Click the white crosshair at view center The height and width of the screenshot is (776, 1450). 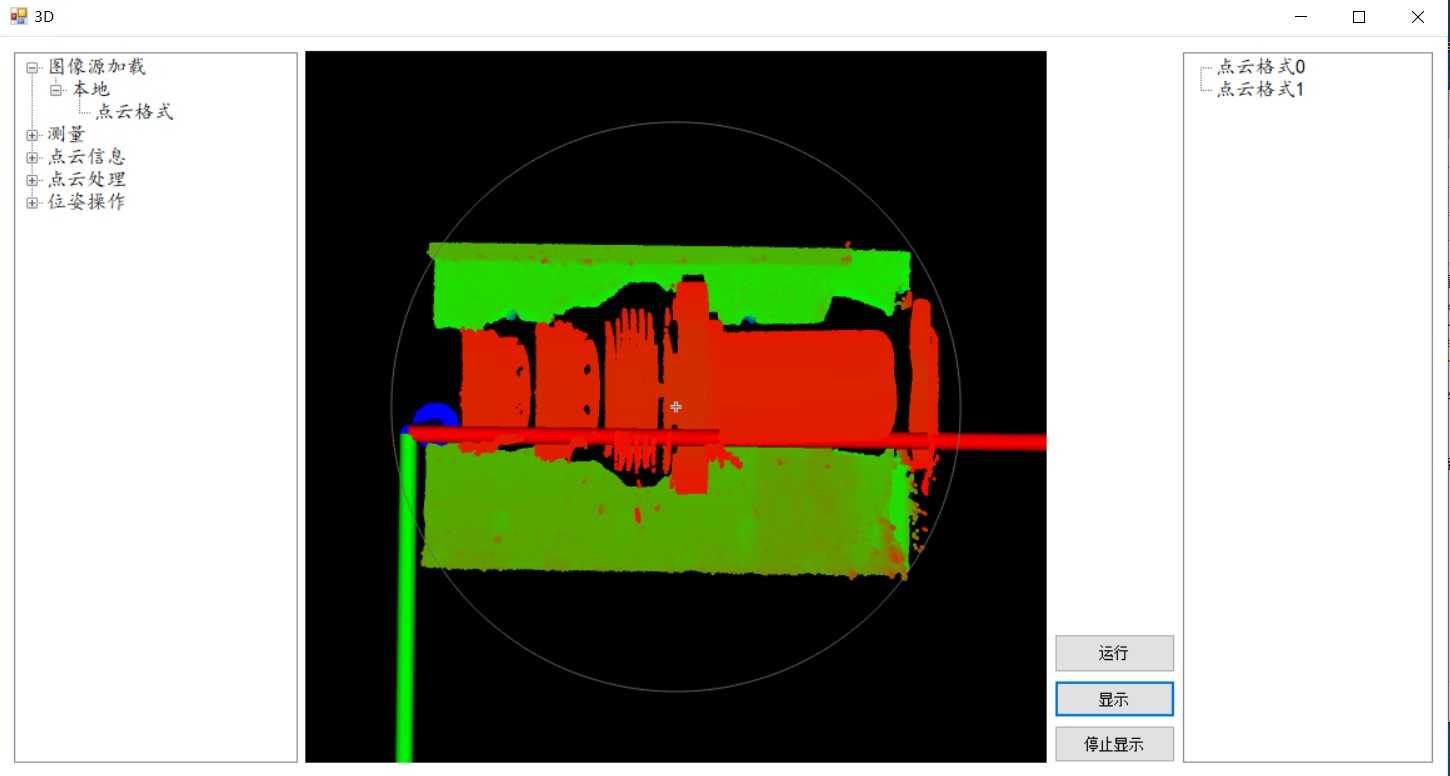tap(676, 407)
